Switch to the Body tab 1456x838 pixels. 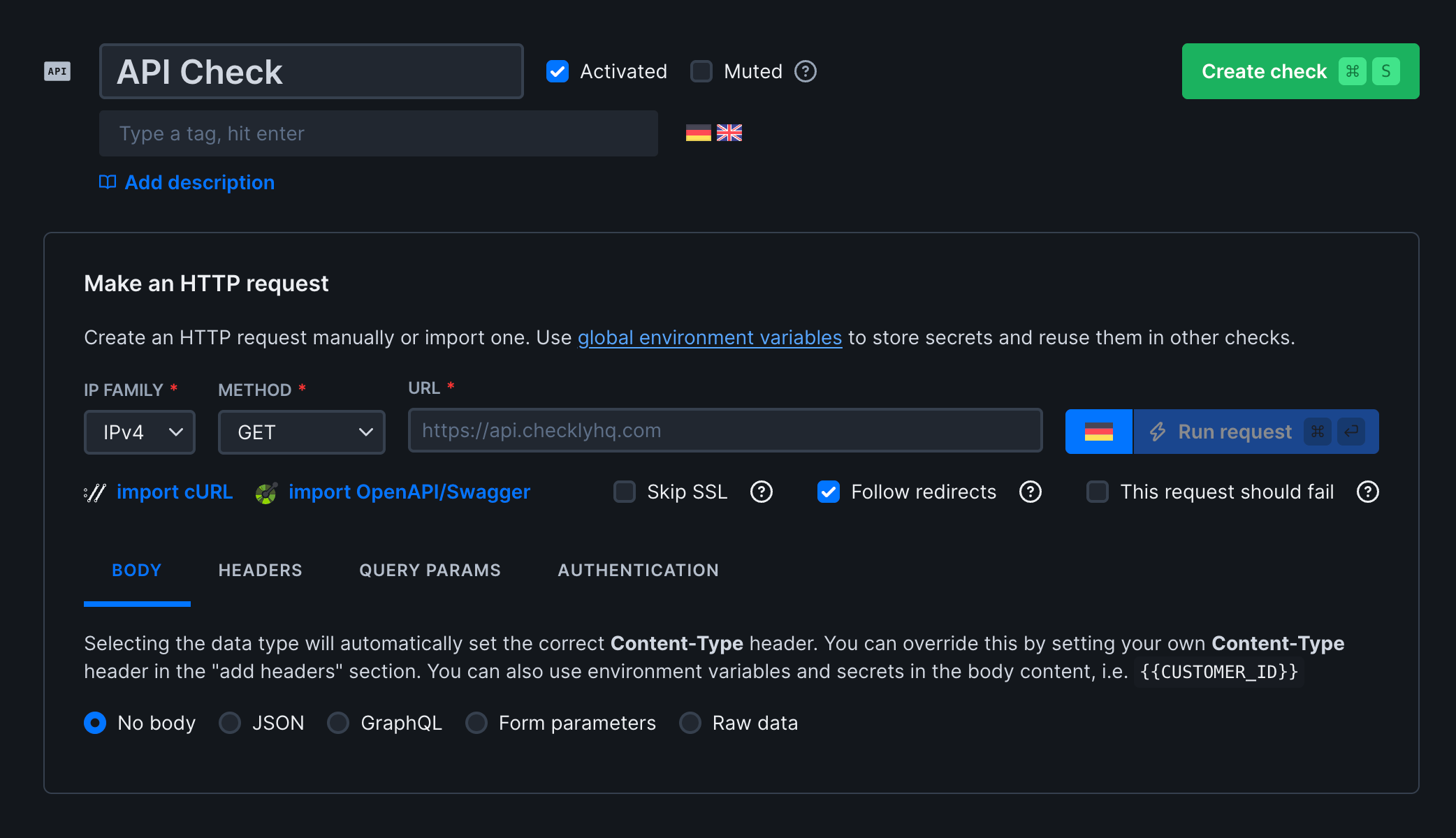point(137,571)
